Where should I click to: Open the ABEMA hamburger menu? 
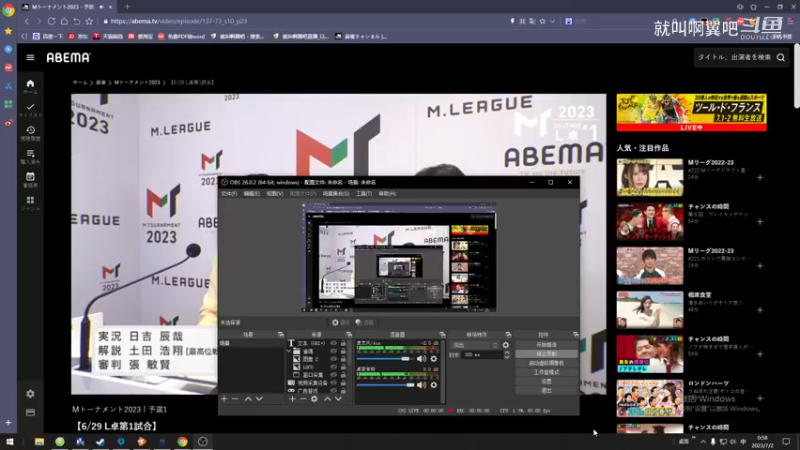coord(30,57)
